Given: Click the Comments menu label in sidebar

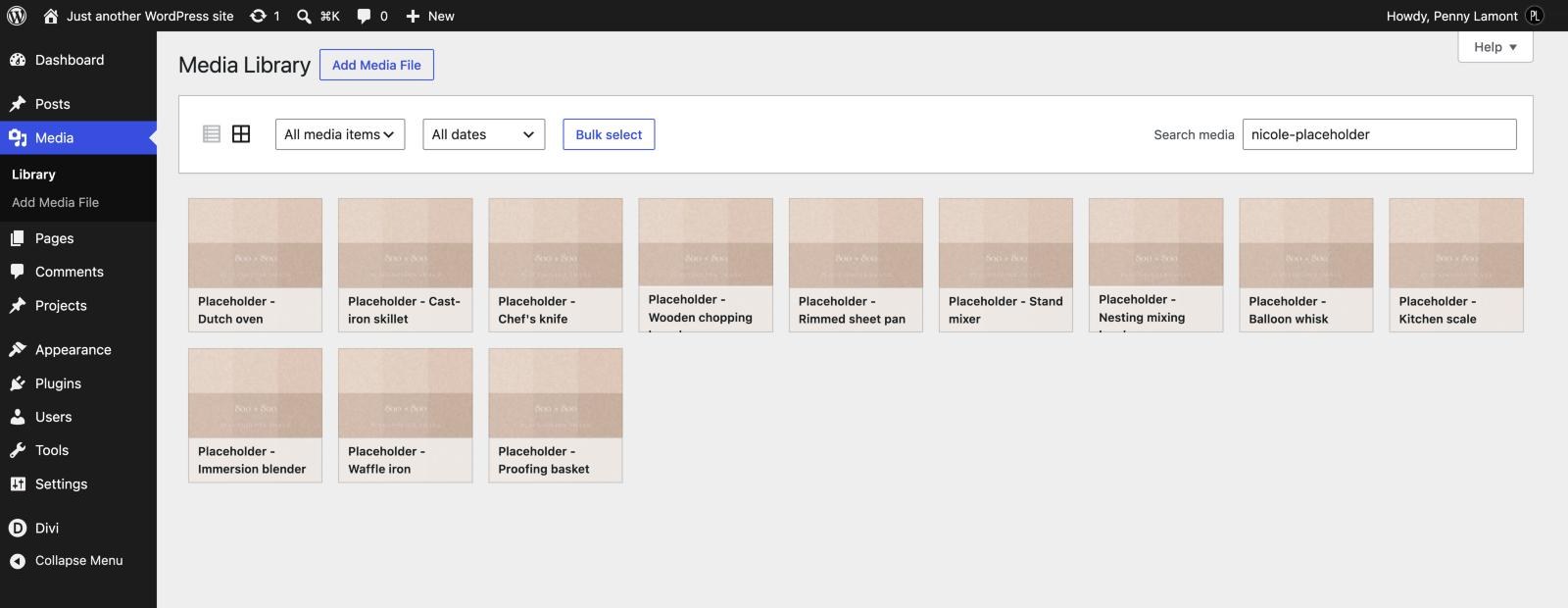Looking at the screenshot, I should 70,272.
